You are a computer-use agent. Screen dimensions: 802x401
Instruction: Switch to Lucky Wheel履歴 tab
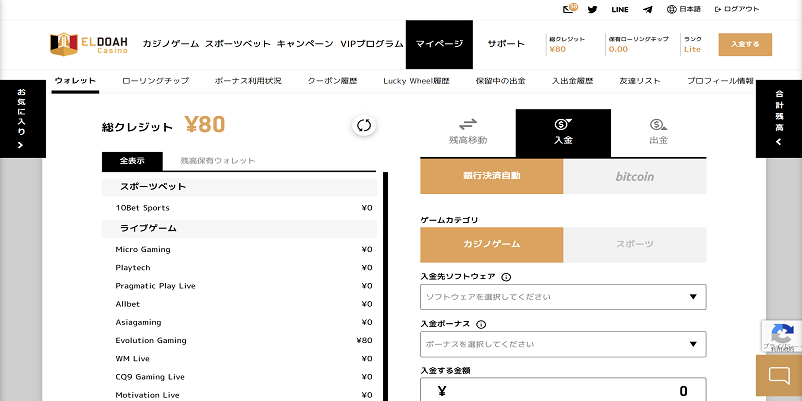click(416, 81)
